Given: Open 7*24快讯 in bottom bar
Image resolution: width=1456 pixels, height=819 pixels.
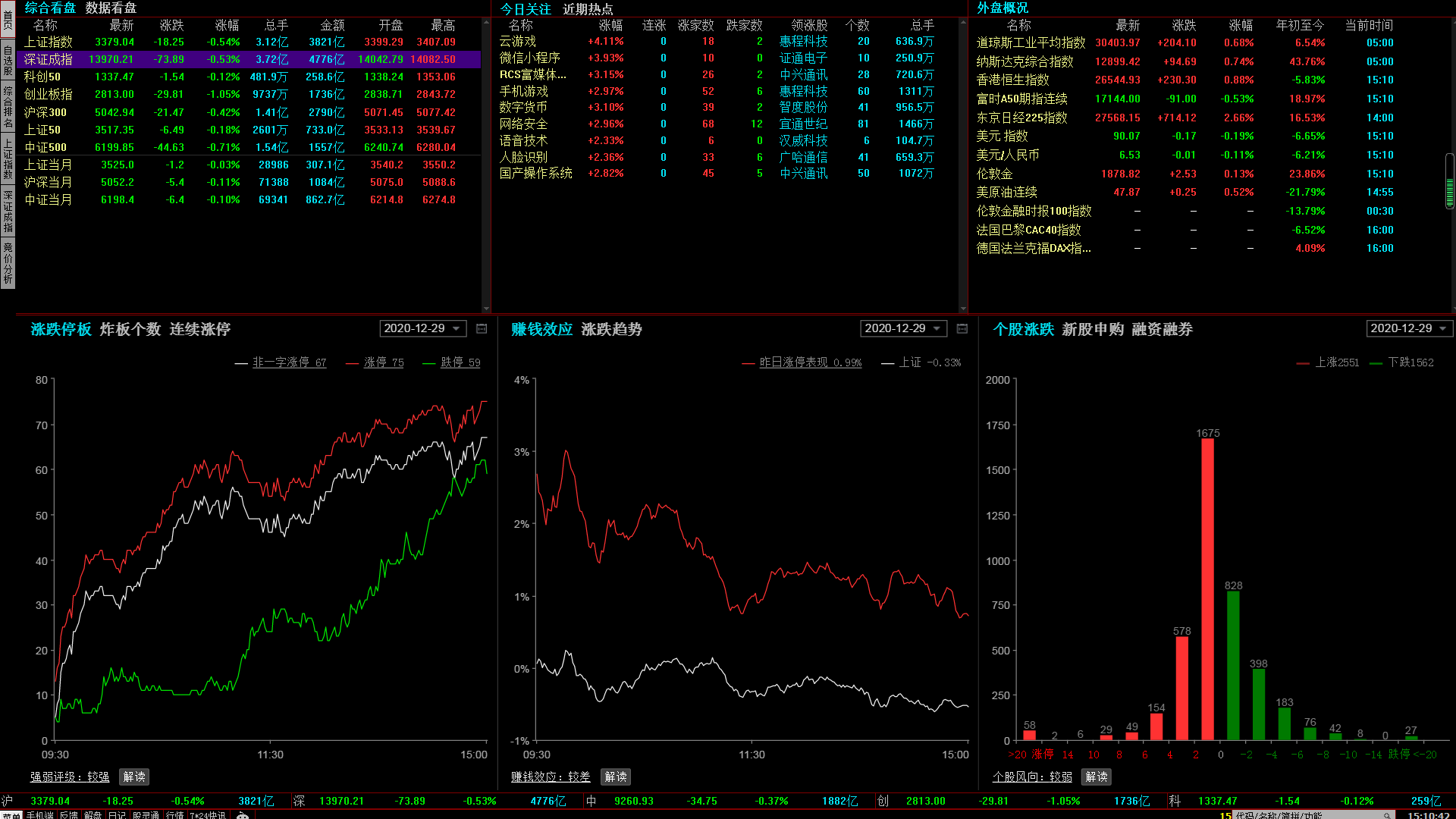Looking at the screenshot, I should coord(207,815).
